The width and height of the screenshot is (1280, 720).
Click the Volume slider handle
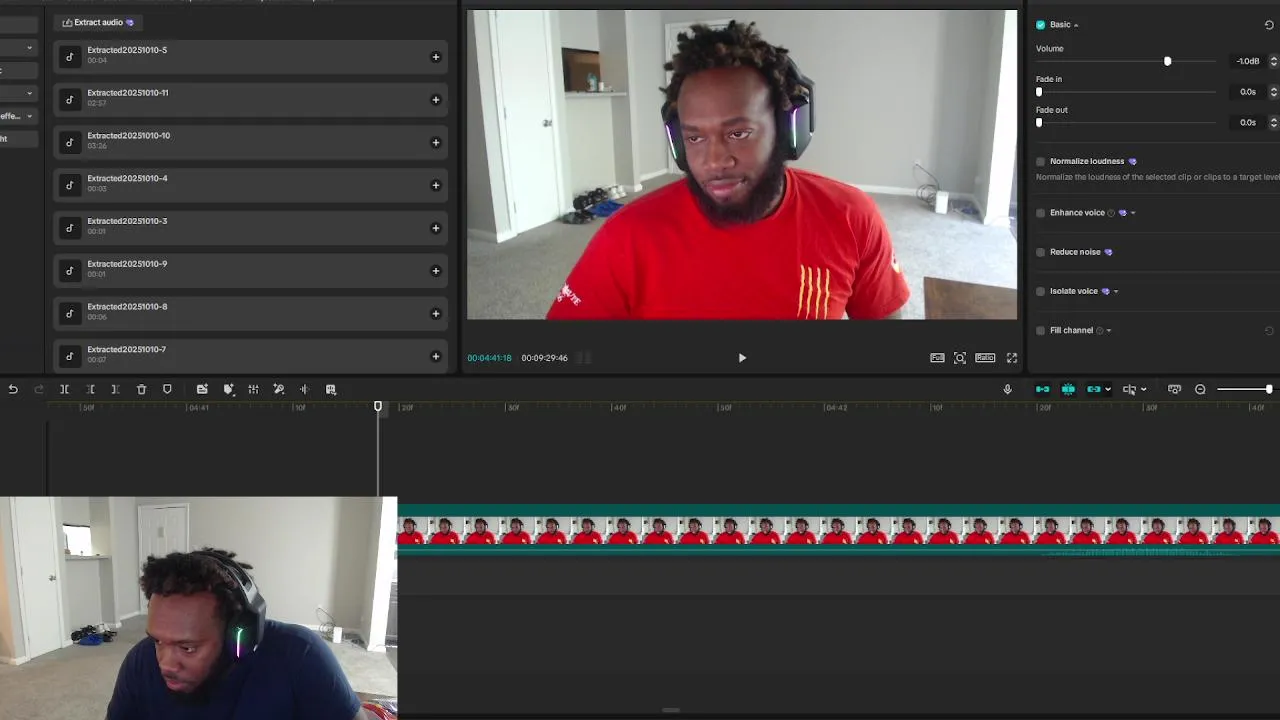coord(1167,62)
